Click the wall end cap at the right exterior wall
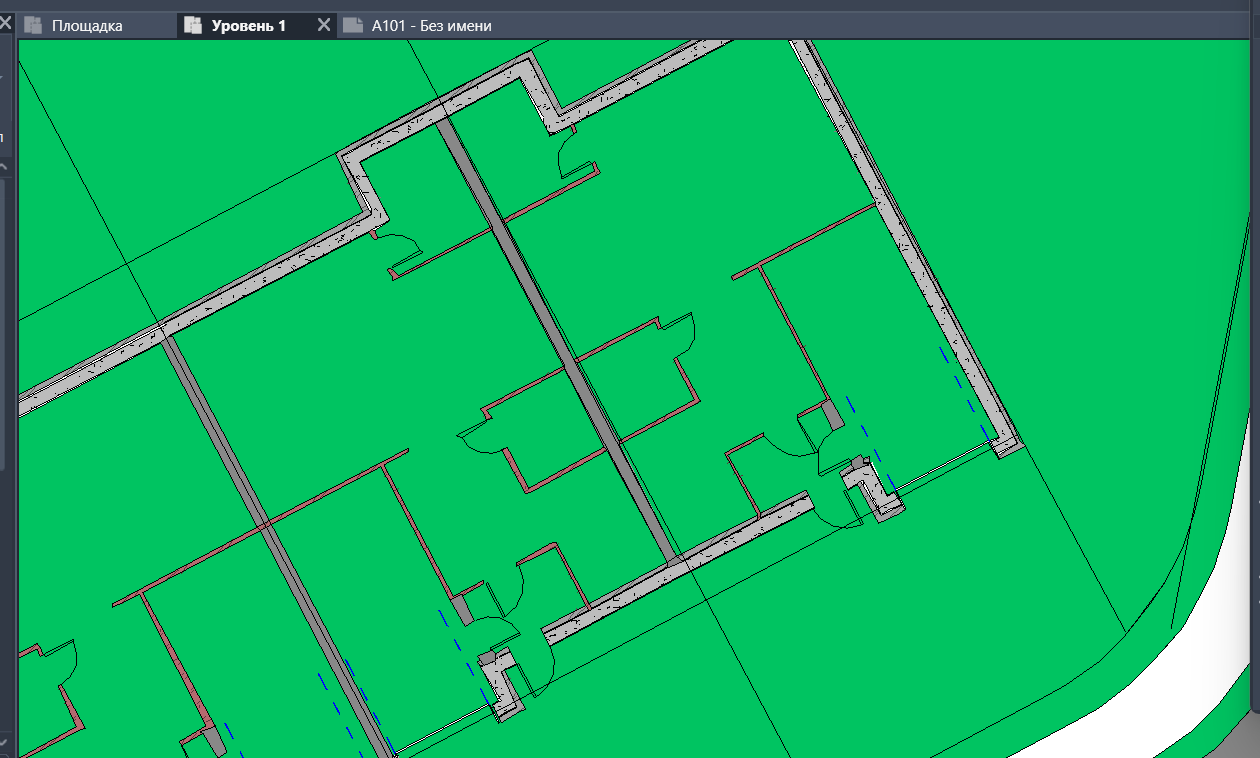 click(x=1007, y=445)
